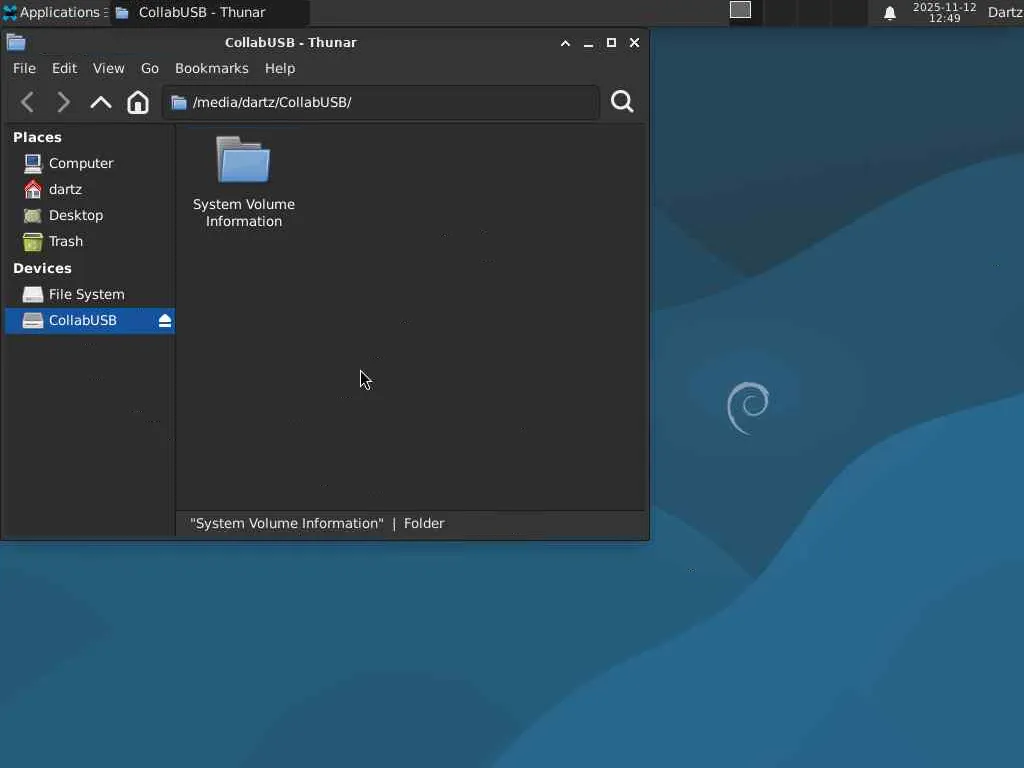The width and height of the screenshot is (1024, 768).
Task: Select CollabUSB label under Devices
Action: pos(83,321)
